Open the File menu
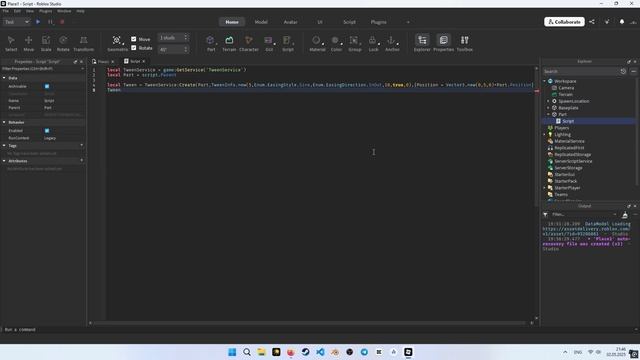Screen dimensions: 640x360 tap(5, 11)
